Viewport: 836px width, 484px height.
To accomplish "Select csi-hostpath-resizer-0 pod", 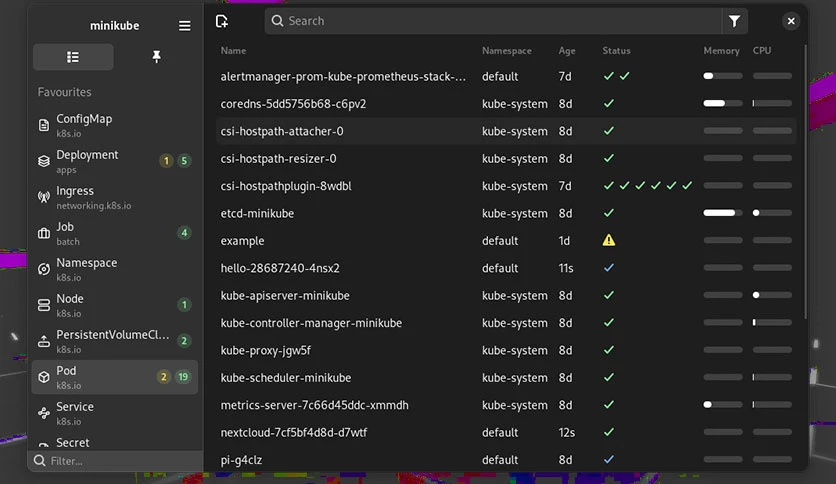I will pyautogui.click(x=506, y=159).
